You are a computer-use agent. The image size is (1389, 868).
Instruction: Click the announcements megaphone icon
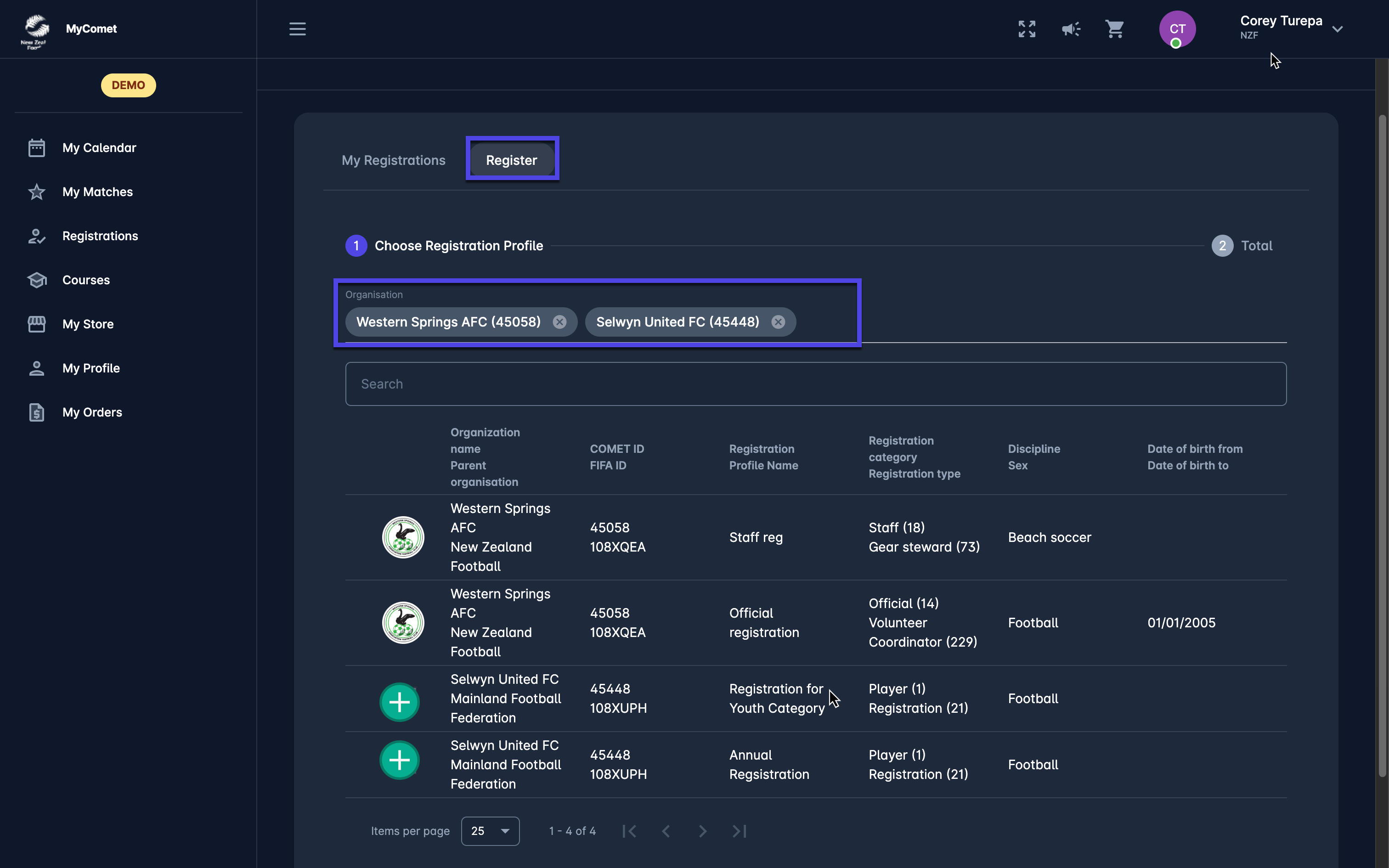[x=1070, y=28]
